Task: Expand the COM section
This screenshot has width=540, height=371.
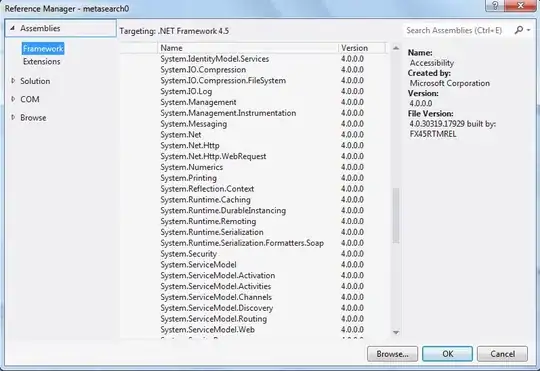Action: 13,99
